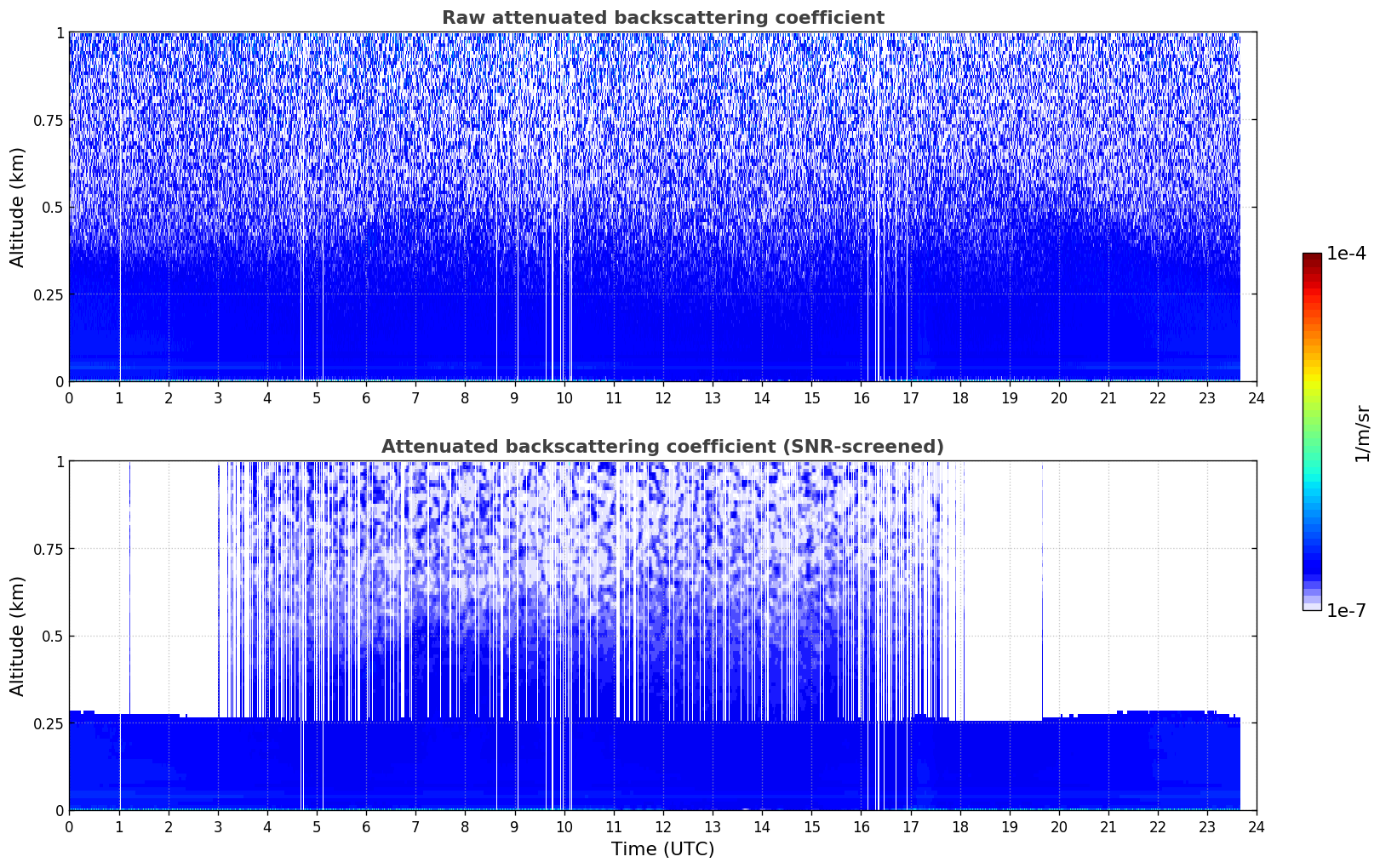
Task: Click the '1e-4' colorbar maximum label
Action: 1346,254
